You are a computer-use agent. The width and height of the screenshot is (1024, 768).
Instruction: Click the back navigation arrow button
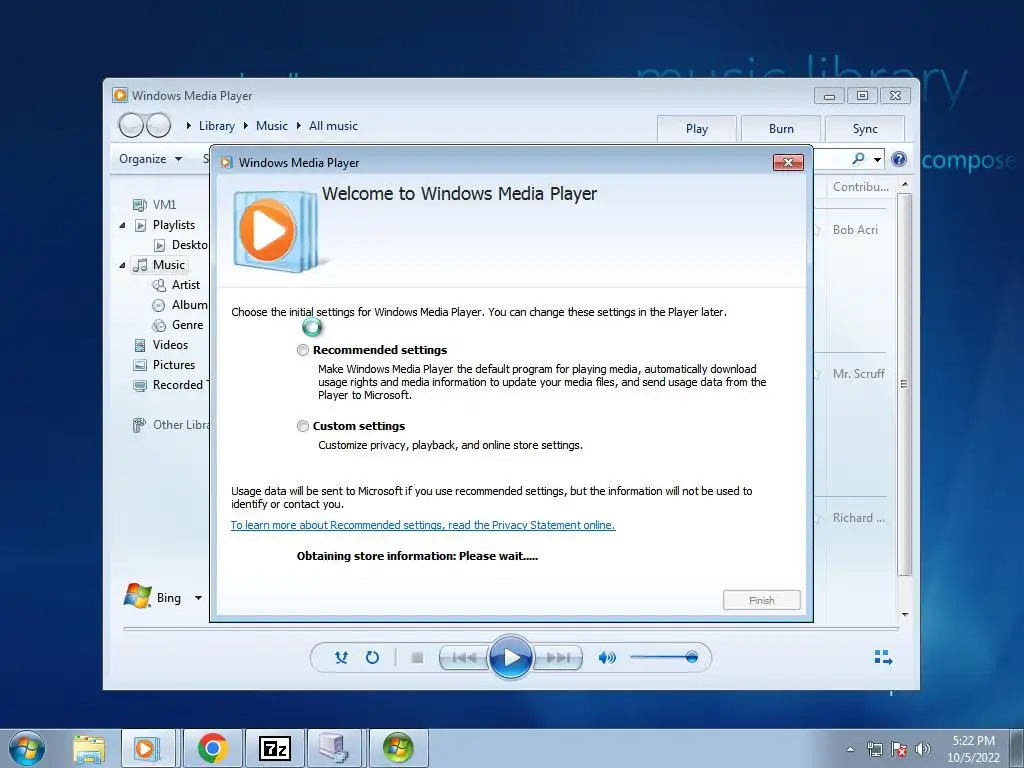[x=131, y=125]
